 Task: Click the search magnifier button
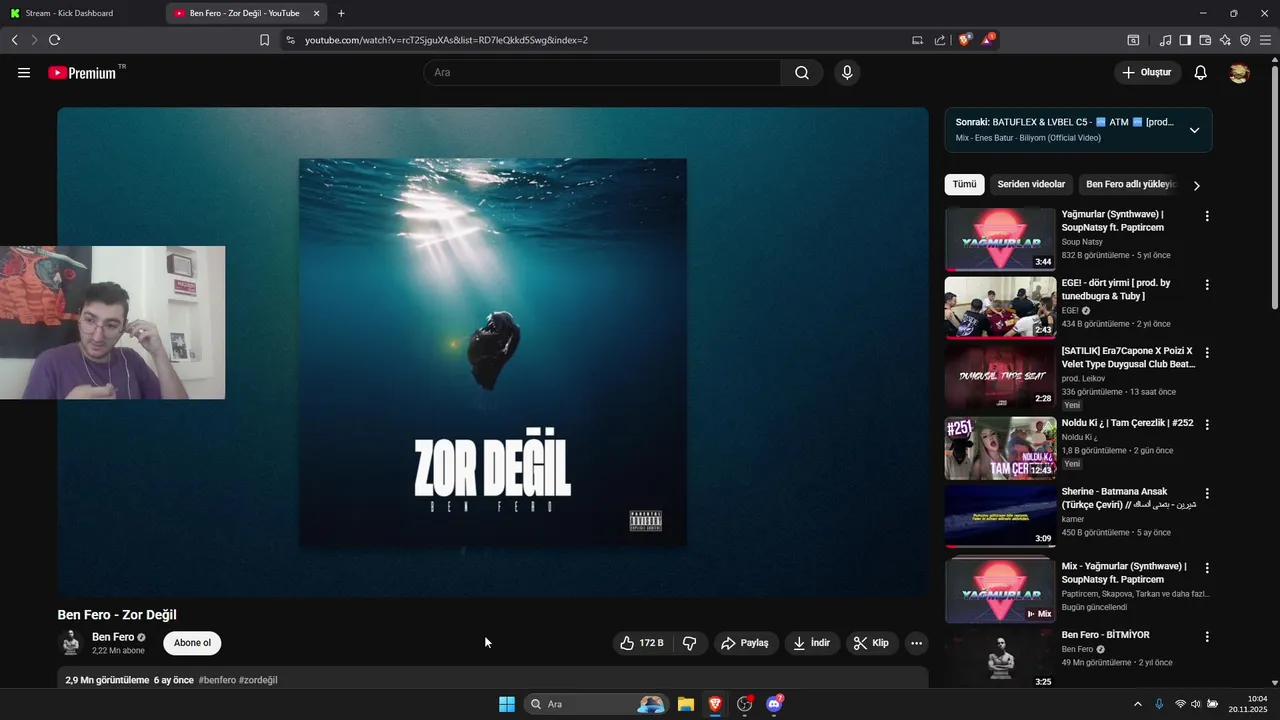click(802, 73)
